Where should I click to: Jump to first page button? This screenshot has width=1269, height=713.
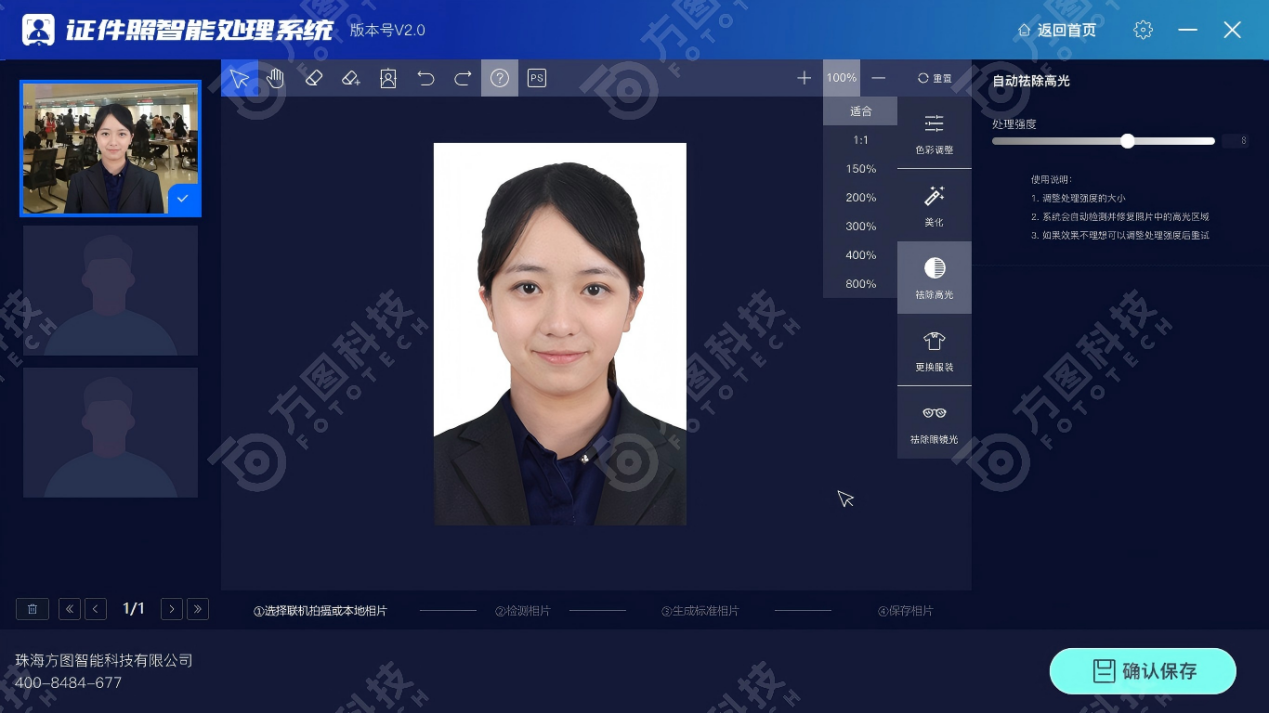69,609
